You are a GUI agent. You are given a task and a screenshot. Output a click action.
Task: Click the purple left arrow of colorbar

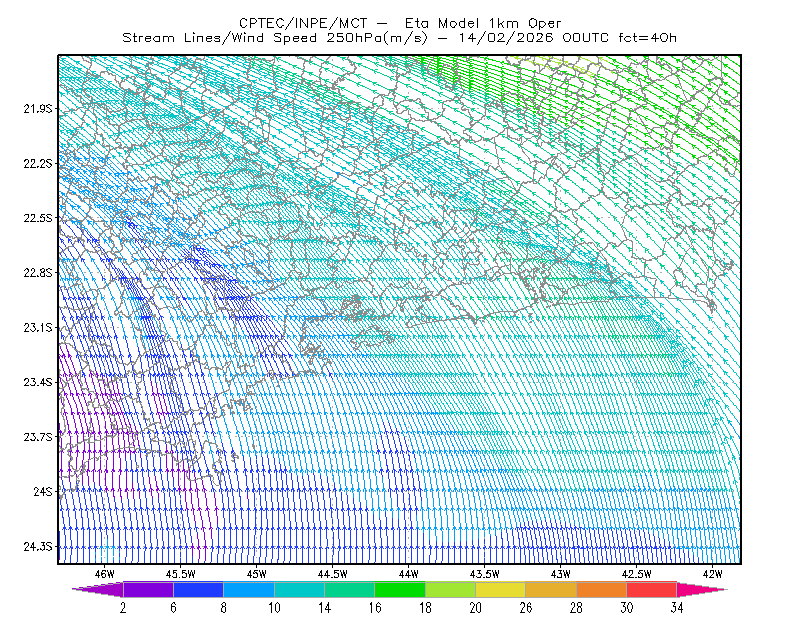click(98, 589)
